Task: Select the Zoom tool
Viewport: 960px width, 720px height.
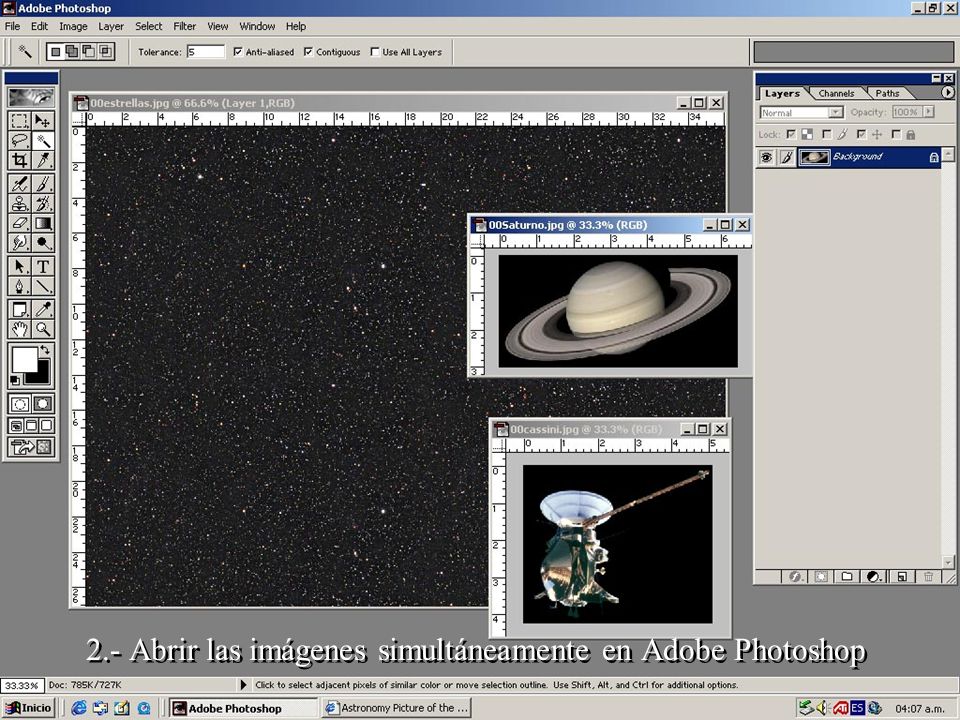Action: pyautogui.click(x=42, y=329)
